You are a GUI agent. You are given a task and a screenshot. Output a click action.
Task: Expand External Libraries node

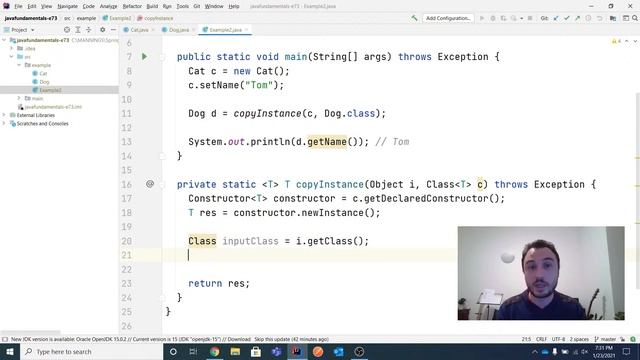[4, 115]
